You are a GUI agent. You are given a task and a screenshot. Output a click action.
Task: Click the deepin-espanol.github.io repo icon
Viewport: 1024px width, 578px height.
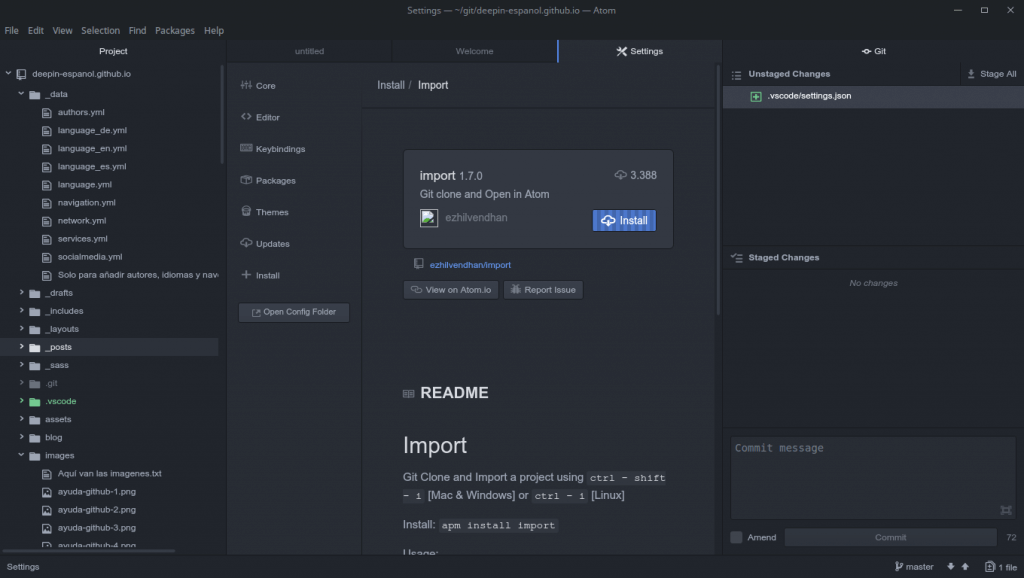22,74
